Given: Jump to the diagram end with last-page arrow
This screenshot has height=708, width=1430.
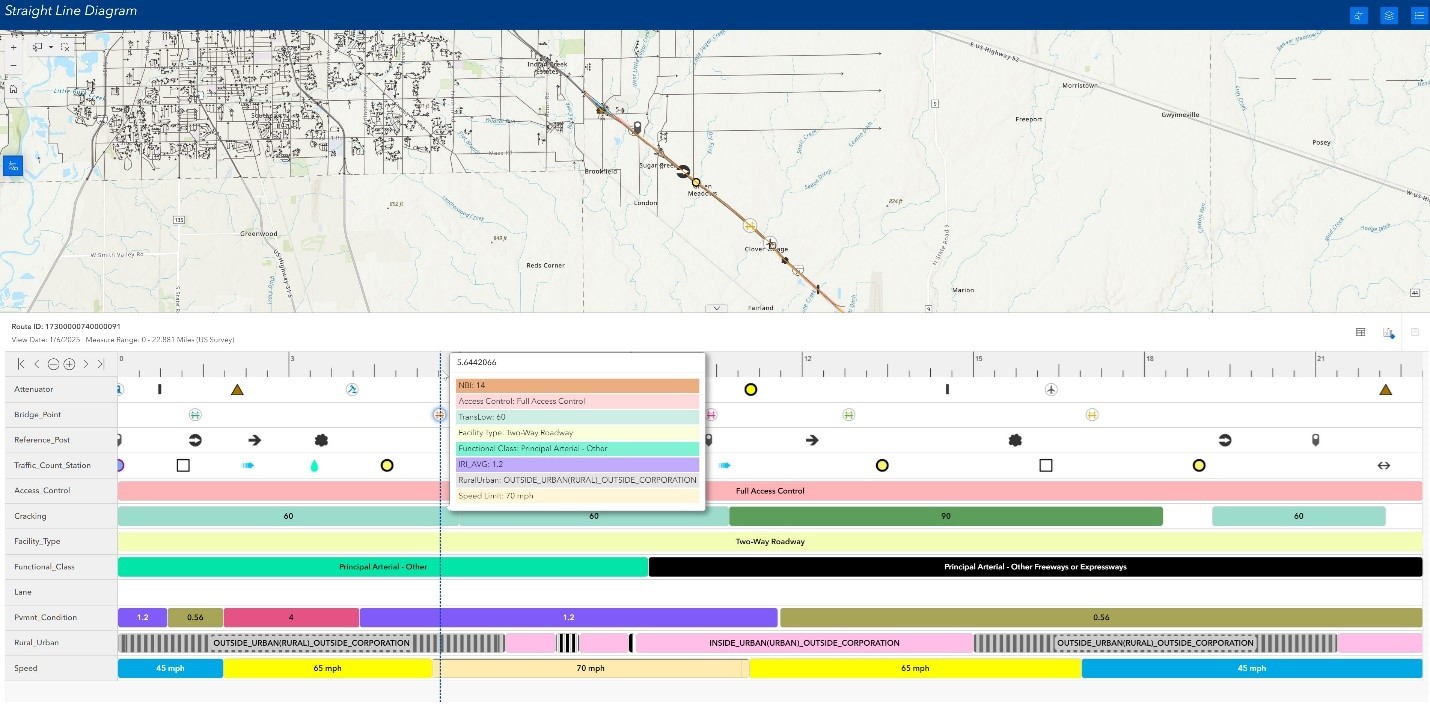Looking at the screenshot, I should click(99, 363).
